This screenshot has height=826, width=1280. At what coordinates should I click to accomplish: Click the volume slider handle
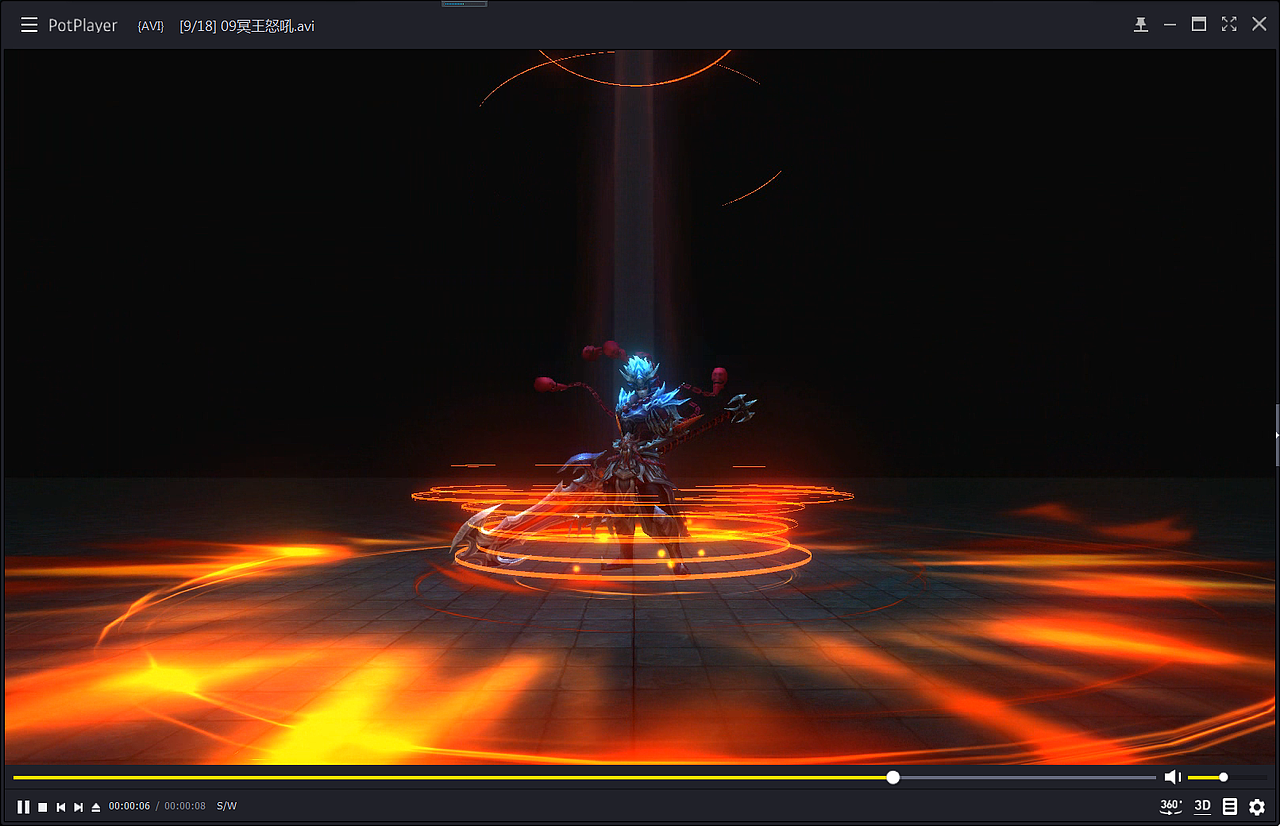(1223, 777)
